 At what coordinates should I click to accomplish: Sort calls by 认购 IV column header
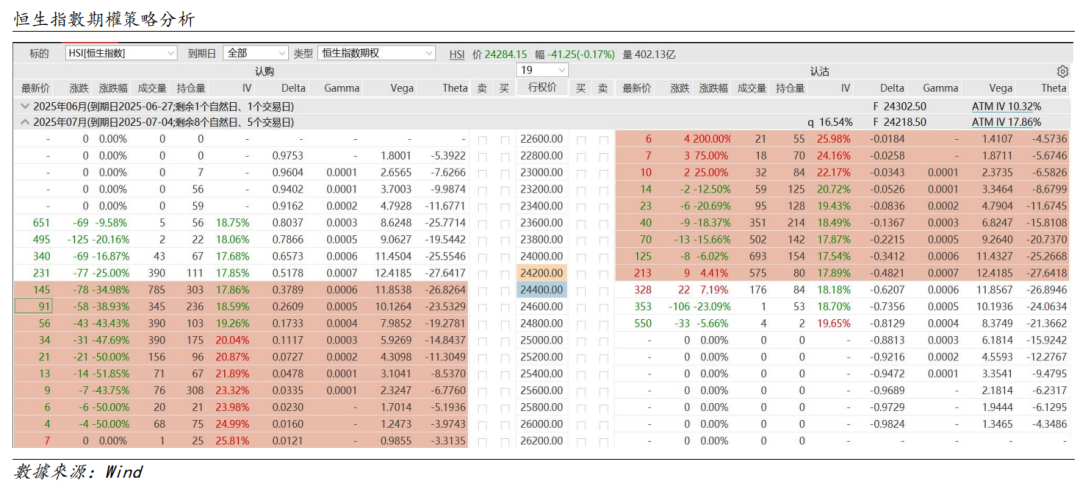coord(247,88)
